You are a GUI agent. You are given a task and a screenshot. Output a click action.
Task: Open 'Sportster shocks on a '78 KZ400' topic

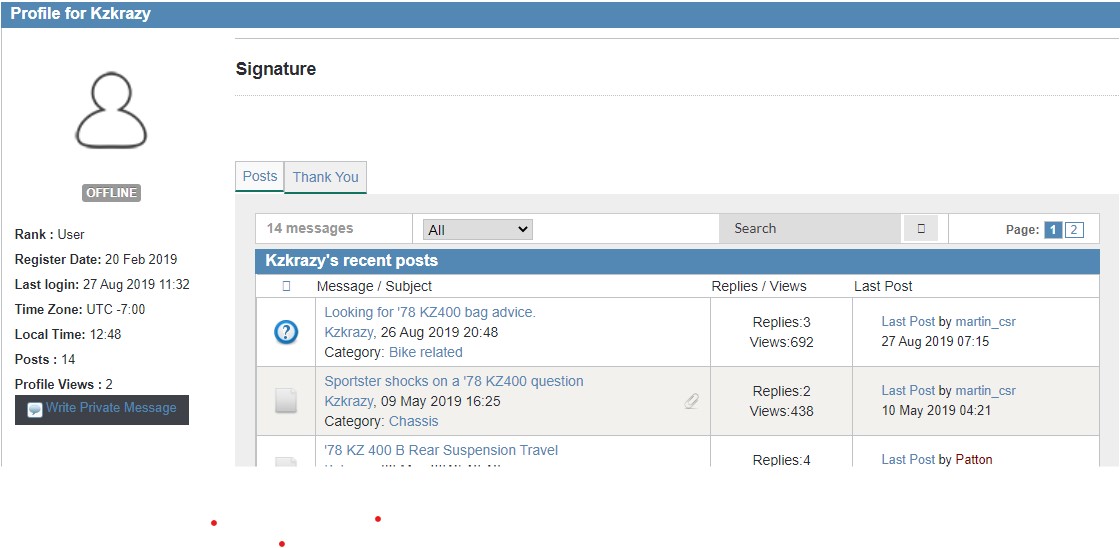point(454,381)
